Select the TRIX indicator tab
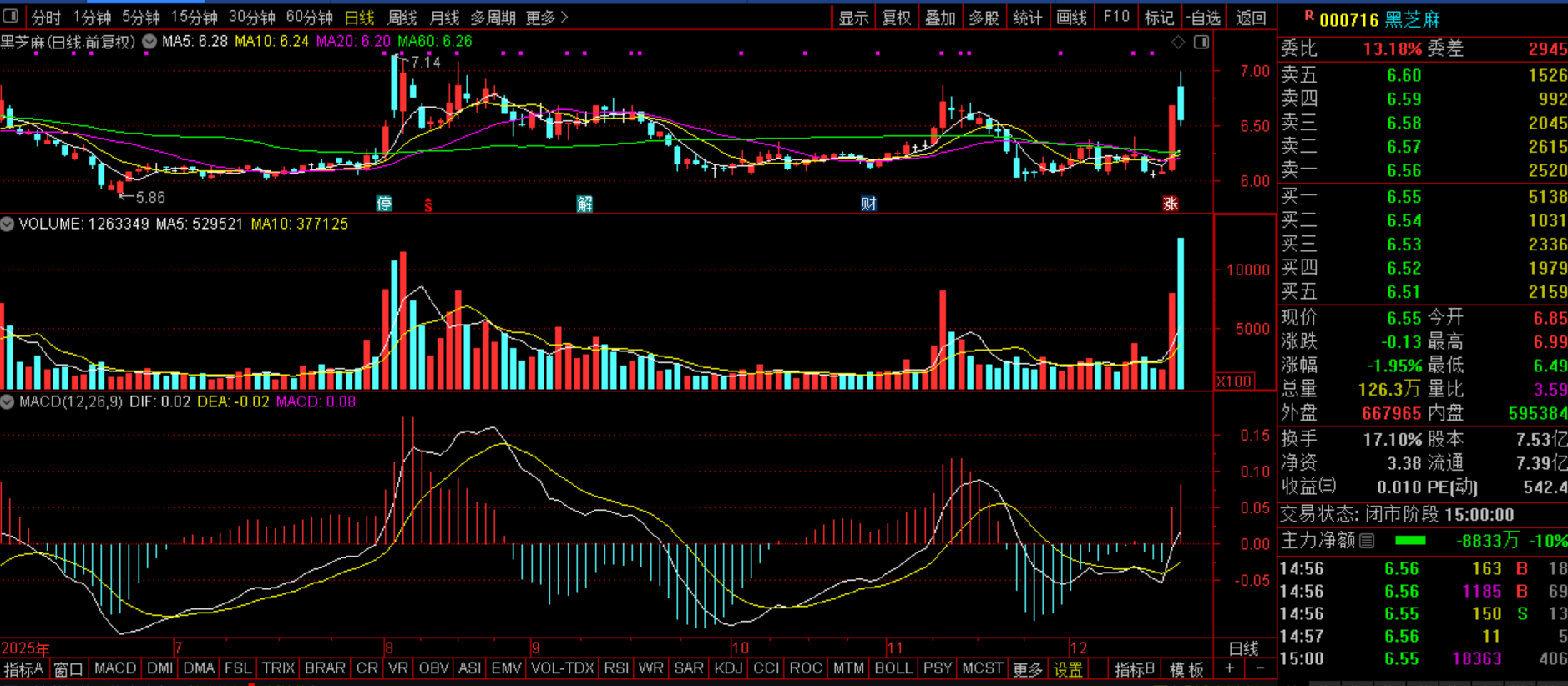Screen dimensions: 1568x686 (x=278, y=668)
